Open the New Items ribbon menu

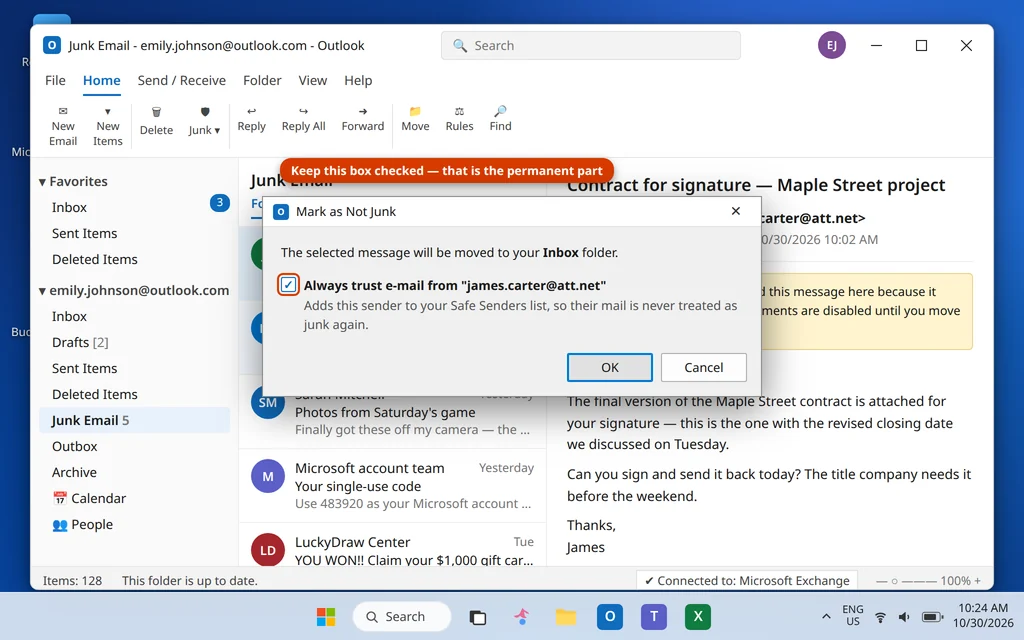108,126
